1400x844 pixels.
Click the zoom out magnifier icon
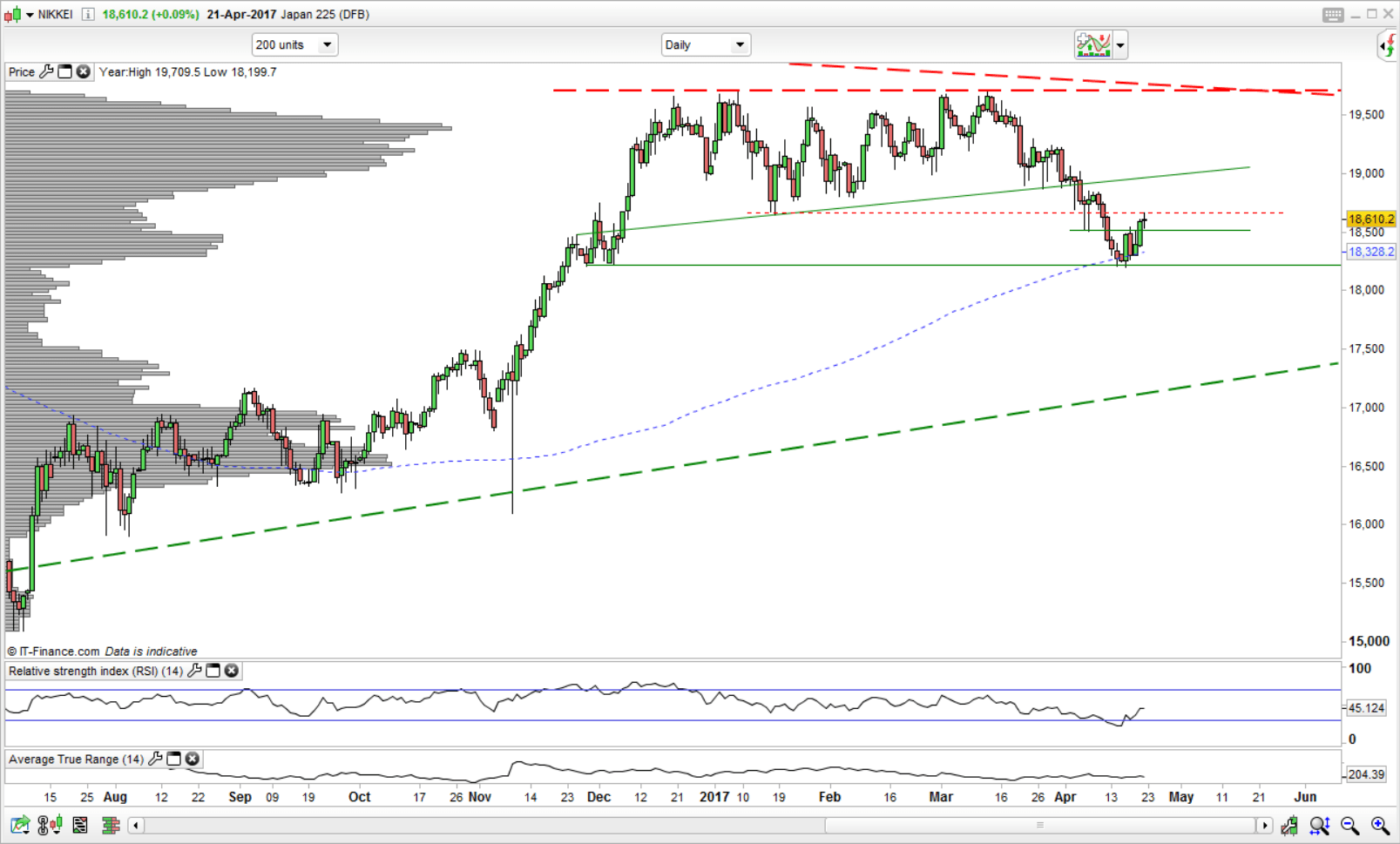click(x=1349, y=825)
